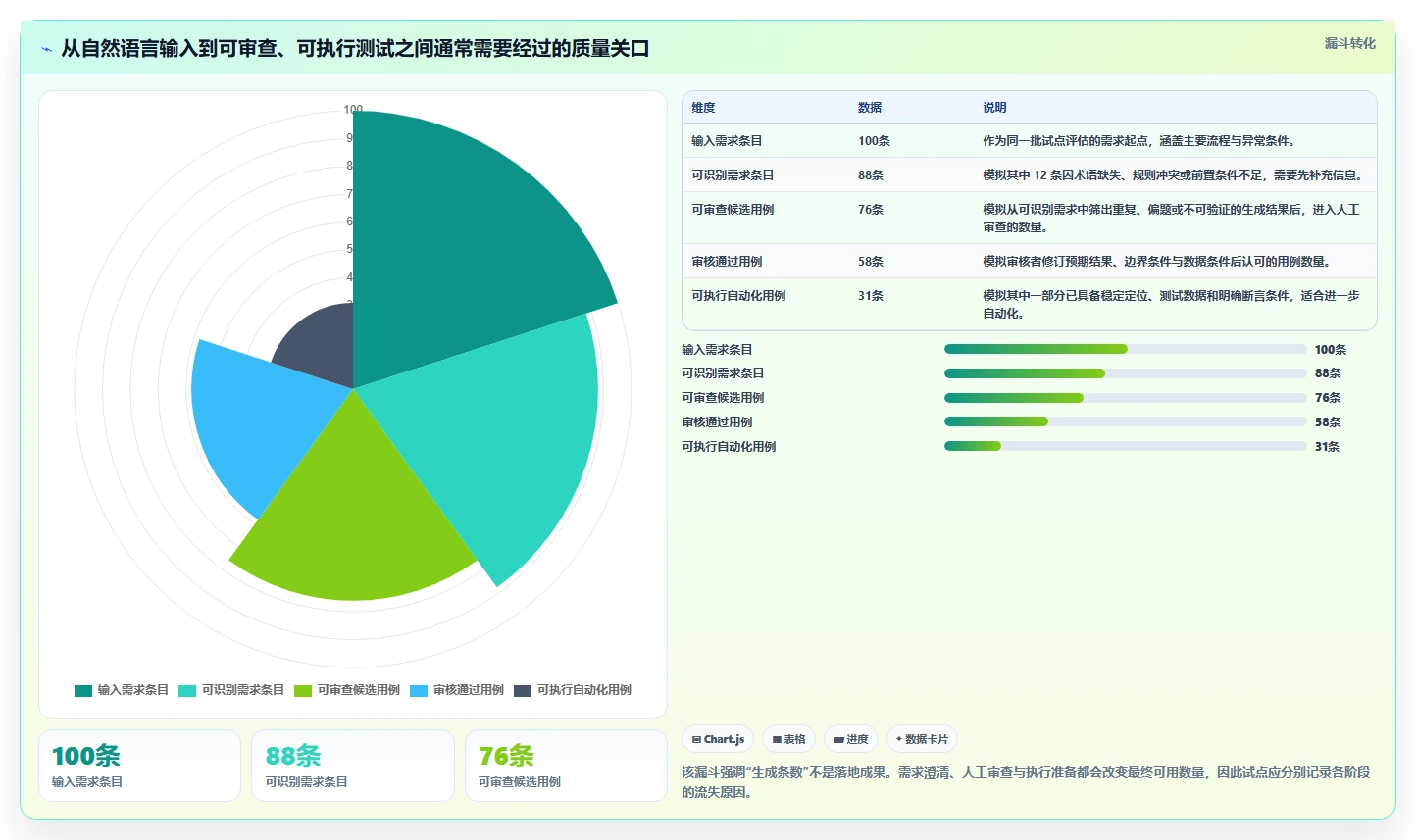The width and height of the screenshot is (1416, 840).
Task: Click the 31条 label right of progress bar
Action: pyautogui.click(x=1327, y=447)
